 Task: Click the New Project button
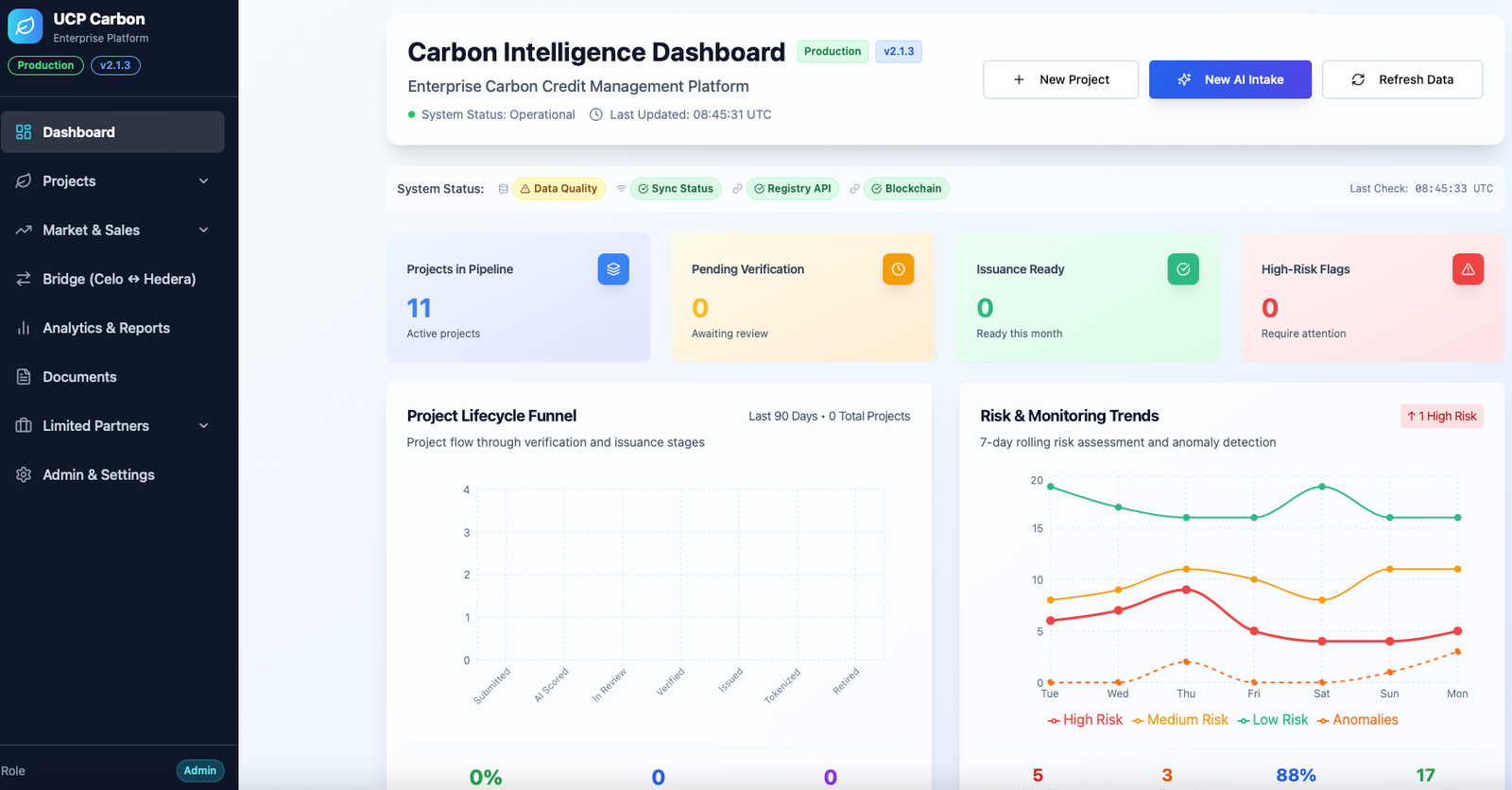tap(1060, 79)
